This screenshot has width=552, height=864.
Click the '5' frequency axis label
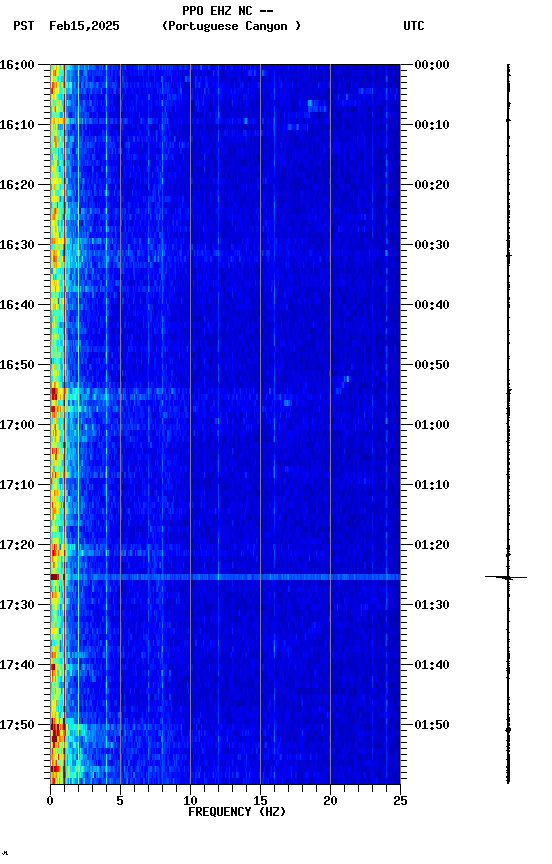tap(120, 801)
